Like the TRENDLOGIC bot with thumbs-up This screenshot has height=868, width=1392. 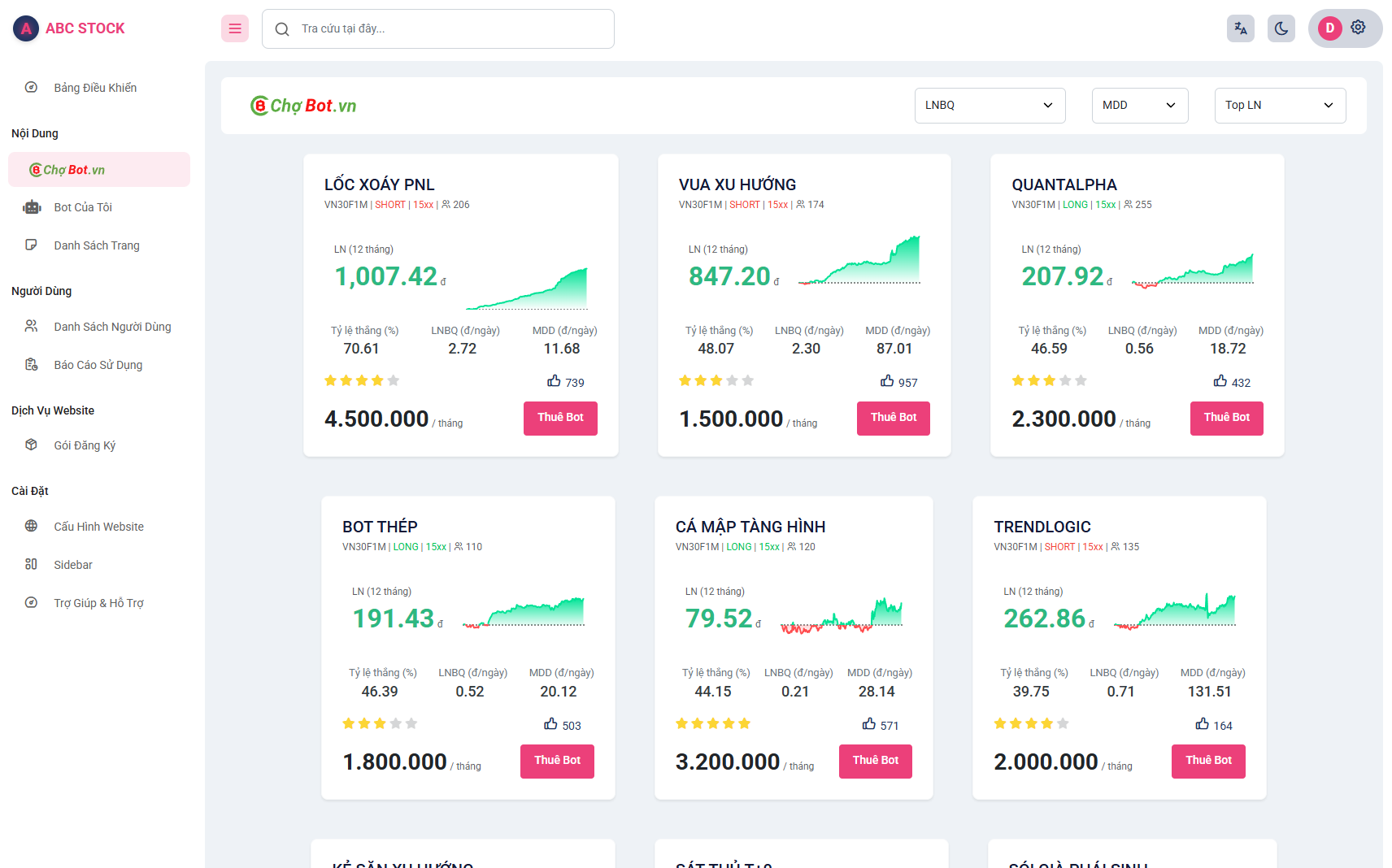click(1202, 724)
